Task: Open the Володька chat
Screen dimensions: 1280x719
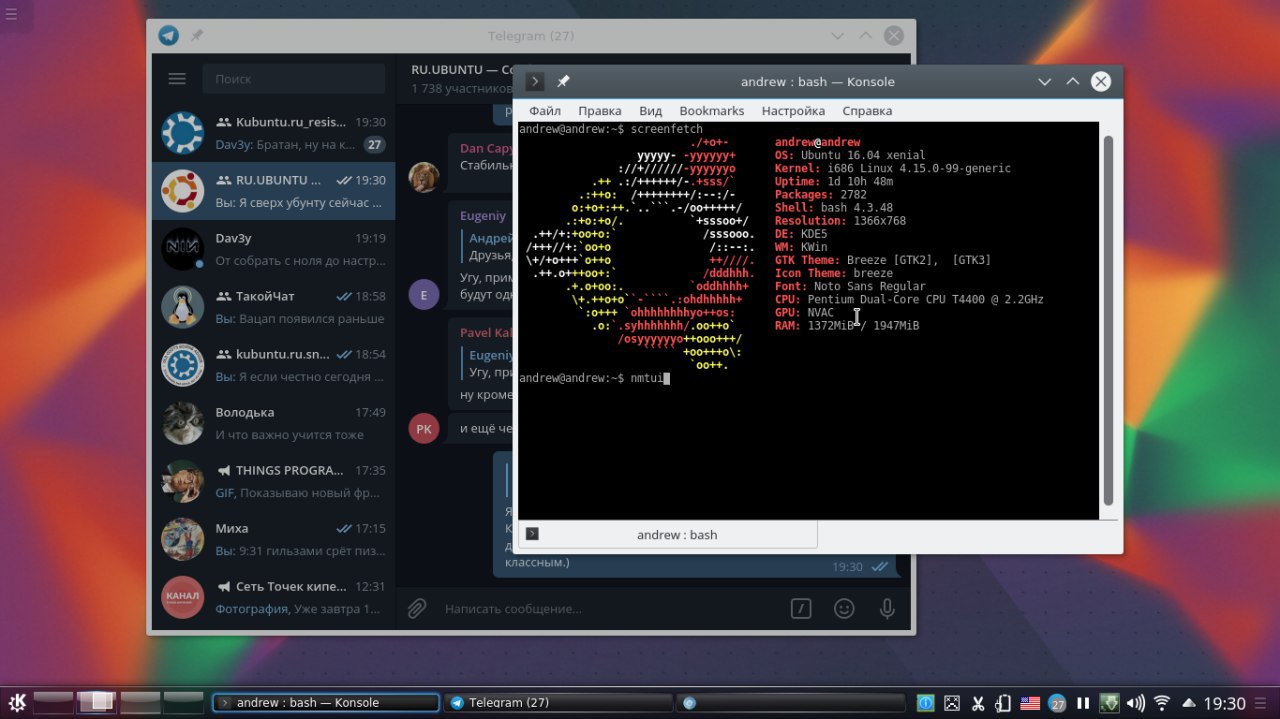Action: point(274,423)
